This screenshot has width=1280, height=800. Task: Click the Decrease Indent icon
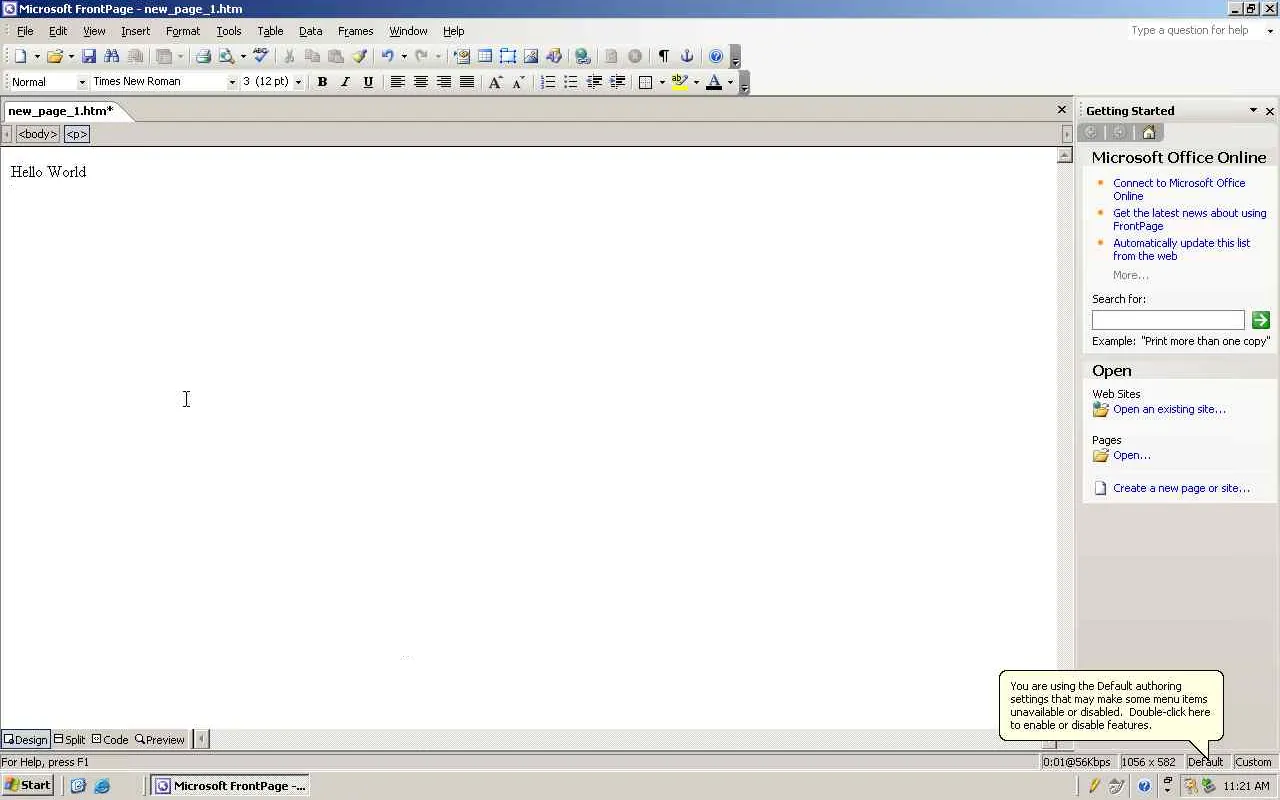pos(594,82)
